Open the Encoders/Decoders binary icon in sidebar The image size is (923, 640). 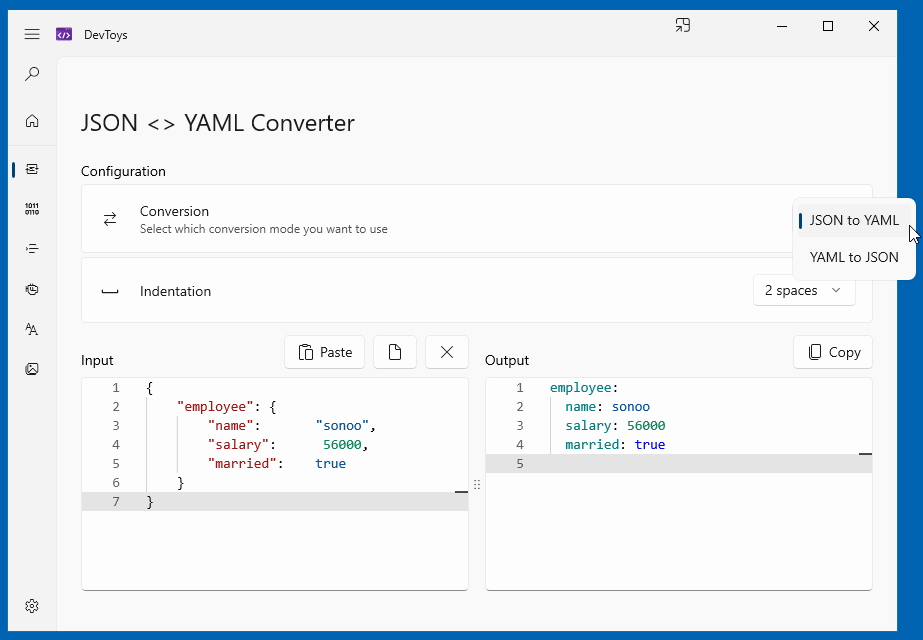(32, 209)
